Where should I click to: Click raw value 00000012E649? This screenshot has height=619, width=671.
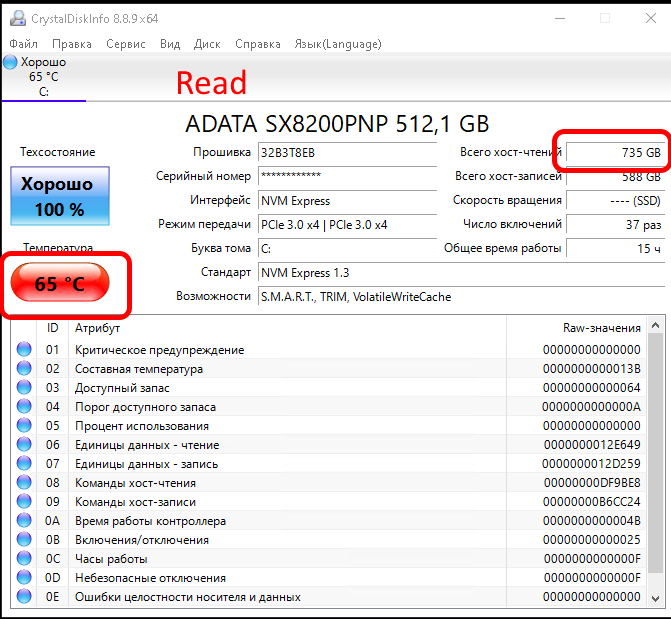click(x=592, y=445)
